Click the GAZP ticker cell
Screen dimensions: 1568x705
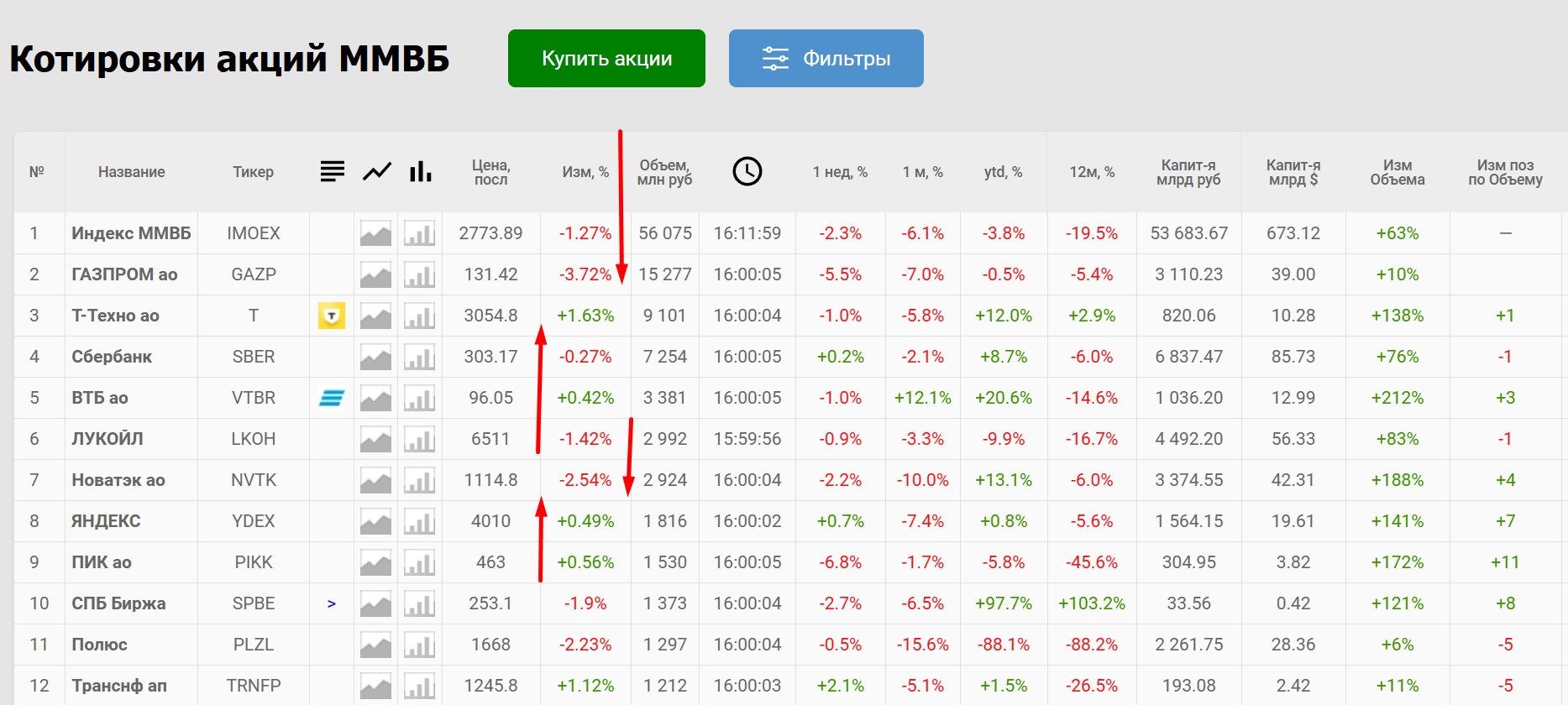254,274
